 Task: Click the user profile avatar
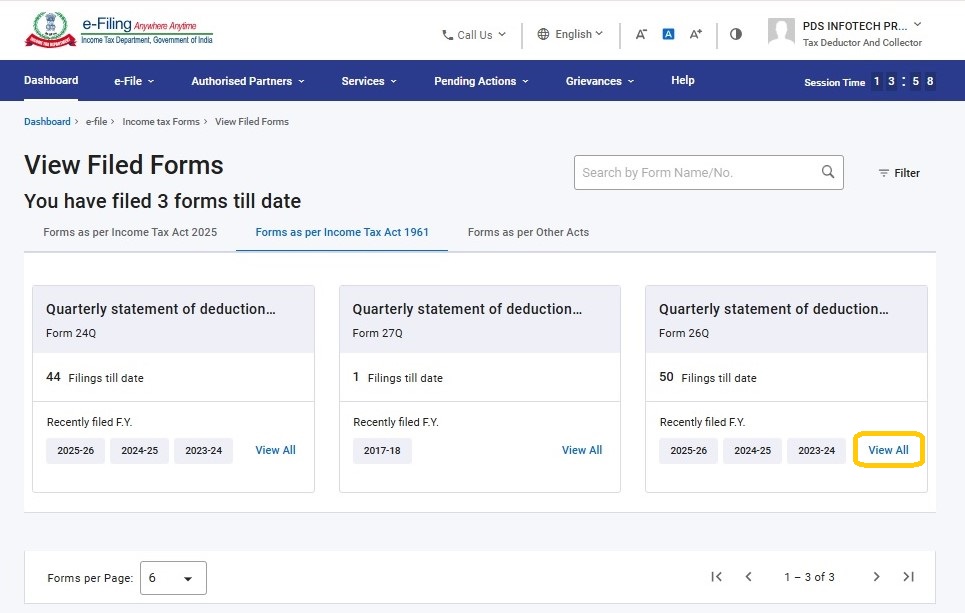tap(781, 31)
